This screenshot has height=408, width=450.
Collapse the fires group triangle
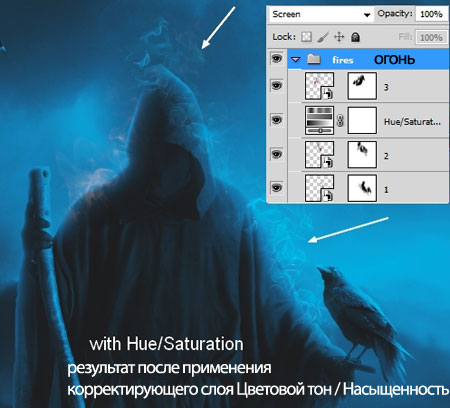296,60
